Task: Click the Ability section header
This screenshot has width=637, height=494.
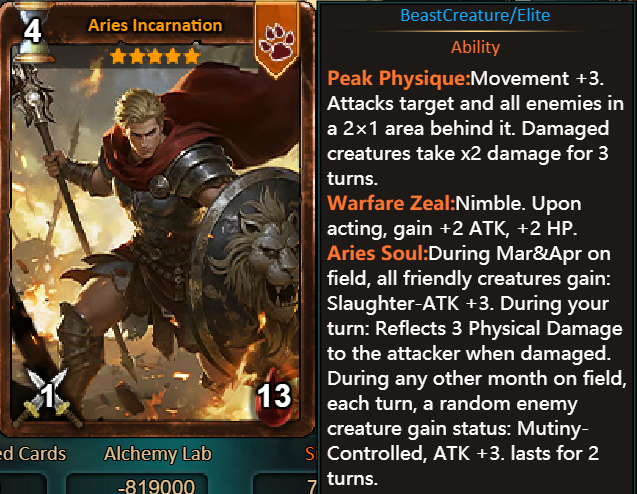Action: [475, 47]
